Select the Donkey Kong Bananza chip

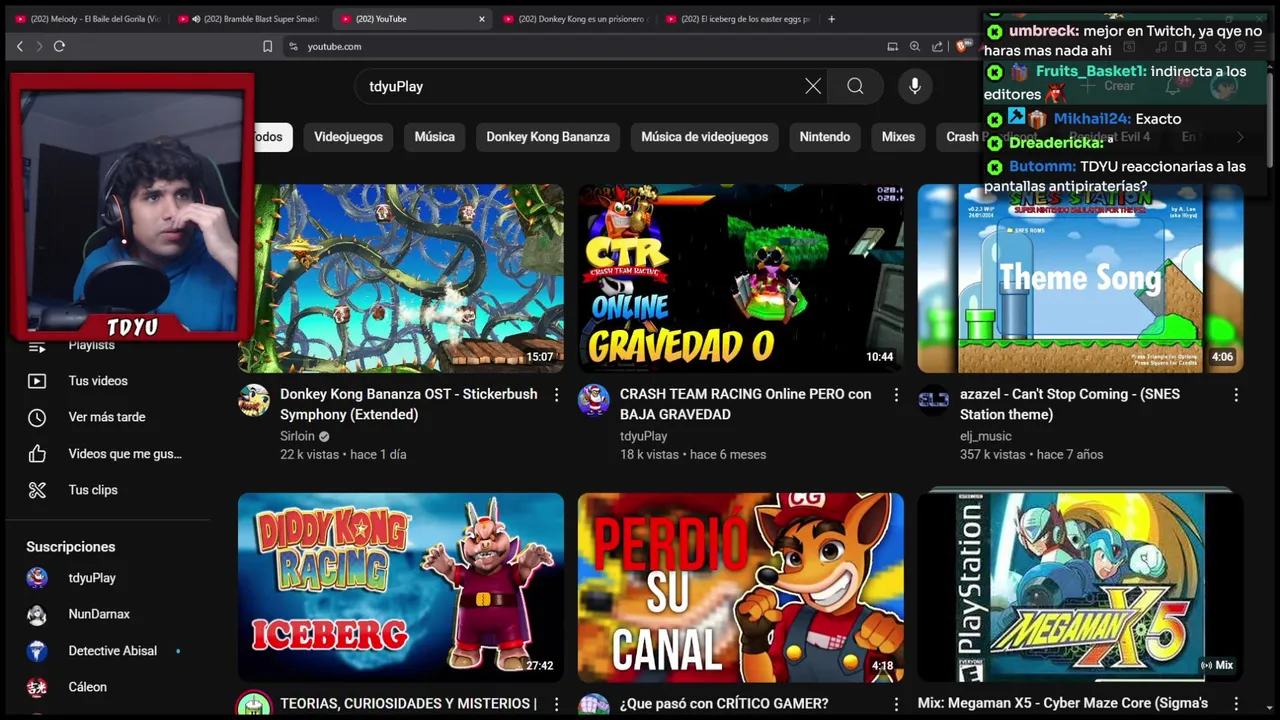(x=548, y=137)
